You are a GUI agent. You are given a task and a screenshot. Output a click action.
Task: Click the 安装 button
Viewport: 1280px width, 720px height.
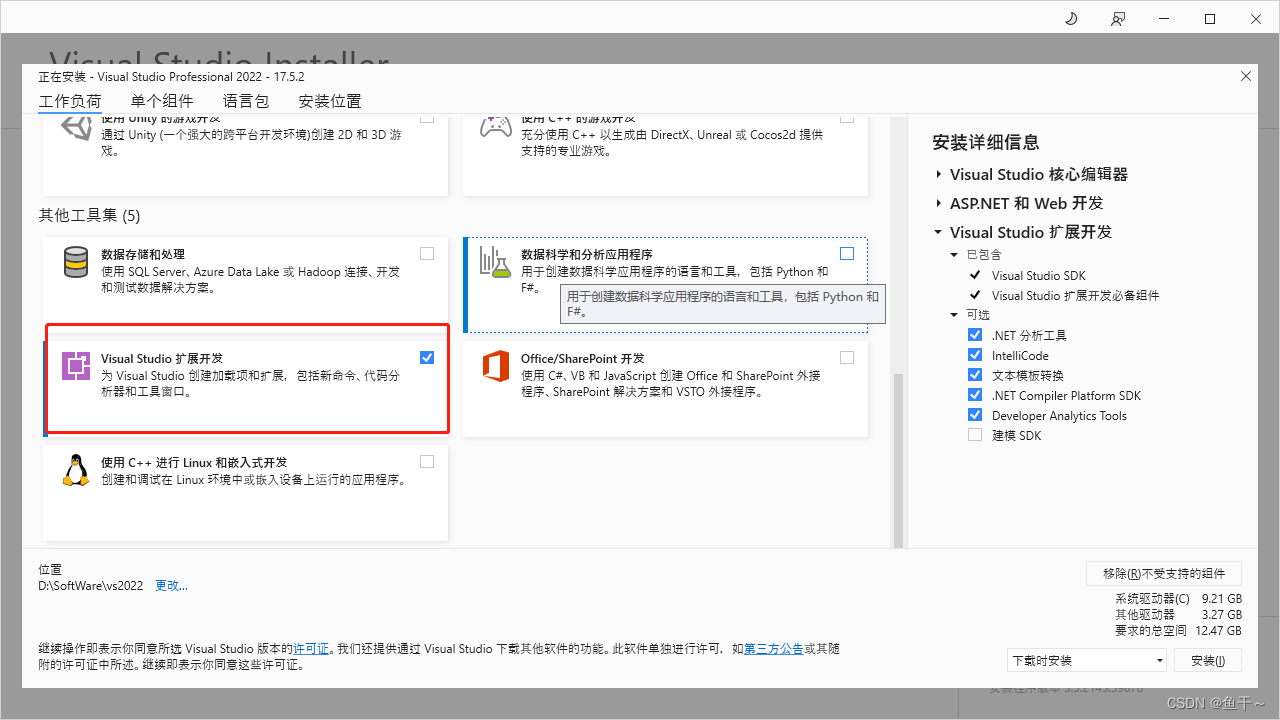click(1208, 660)
